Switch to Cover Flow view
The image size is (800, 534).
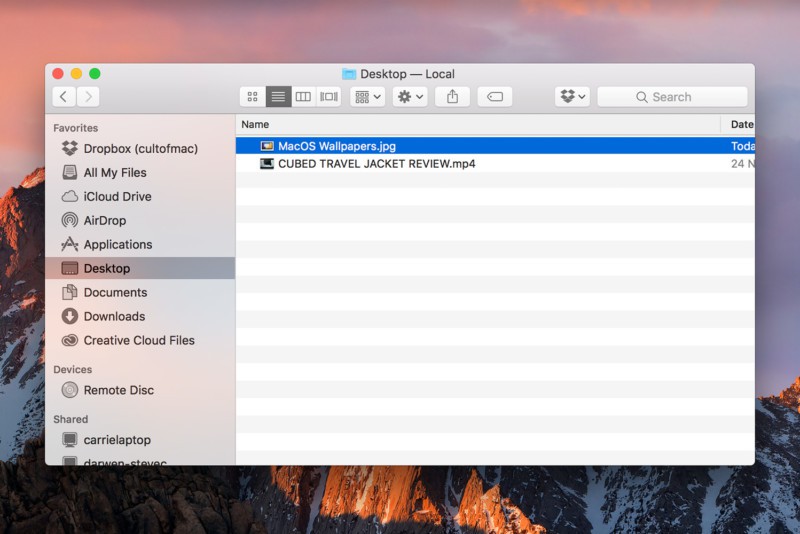tap(329, 97)
